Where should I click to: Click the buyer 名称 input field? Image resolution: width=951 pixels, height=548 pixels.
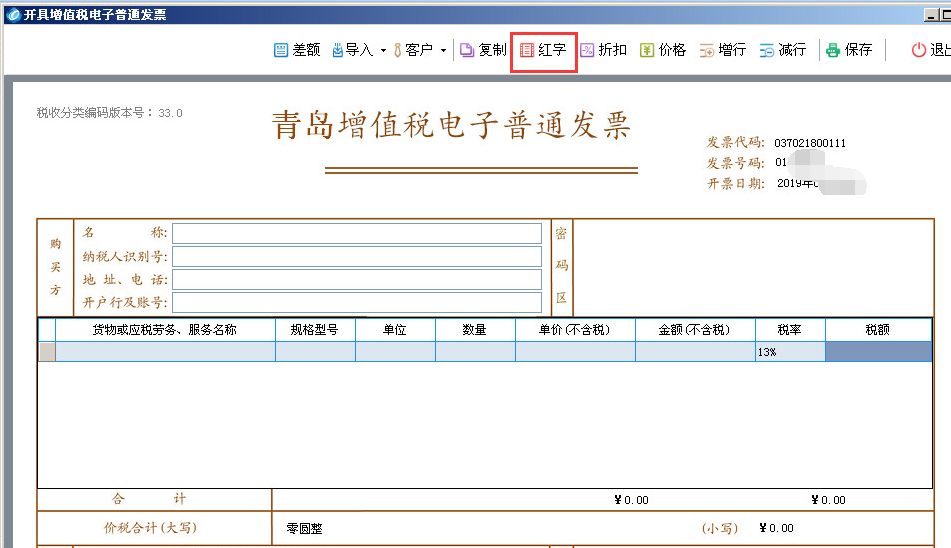pos(356,233)
